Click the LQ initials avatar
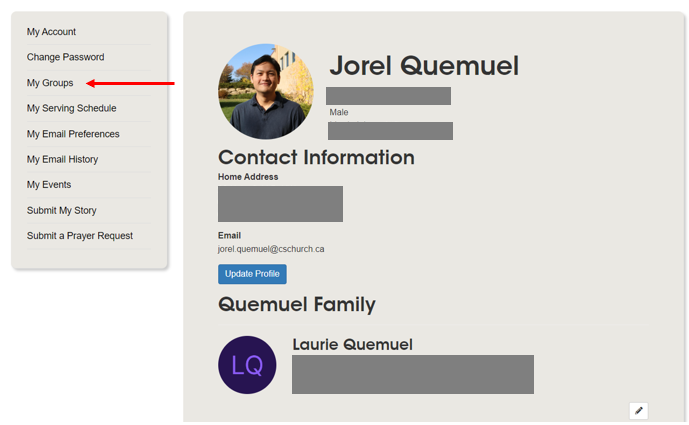Image resolution: width=689 pixels, height=425 pixels. (247, 365)
